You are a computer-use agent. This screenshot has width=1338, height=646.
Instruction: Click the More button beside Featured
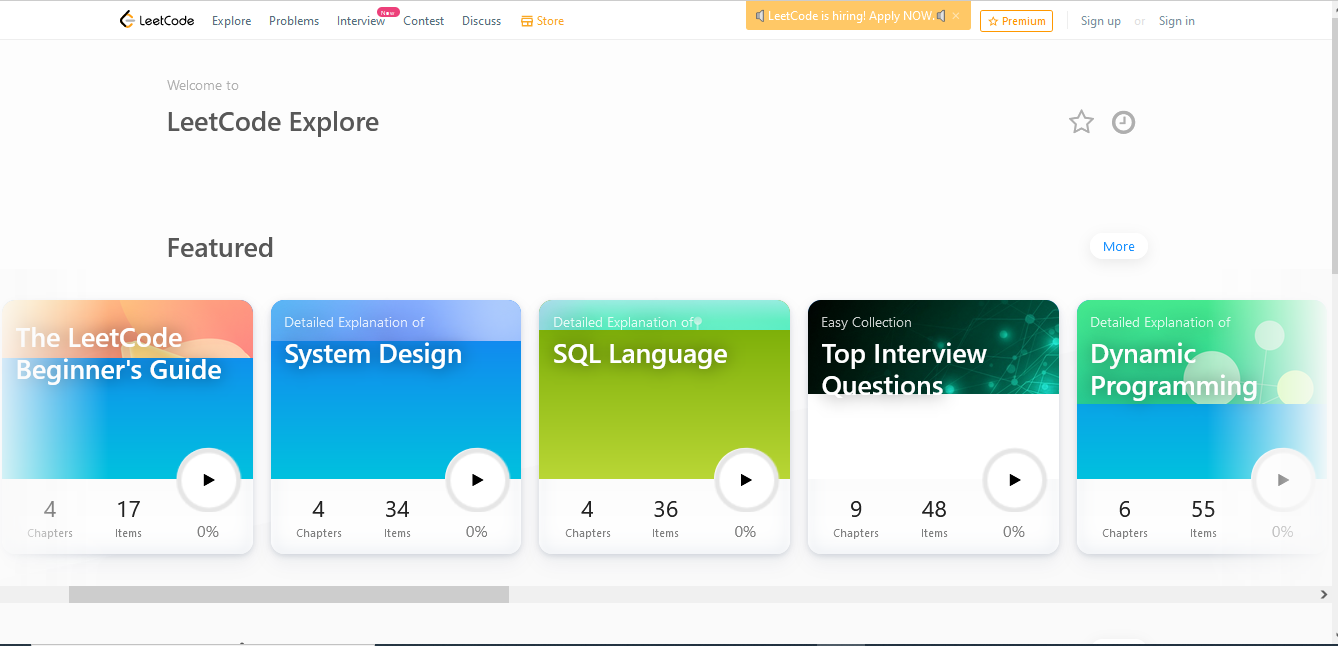coord(1119,246)
